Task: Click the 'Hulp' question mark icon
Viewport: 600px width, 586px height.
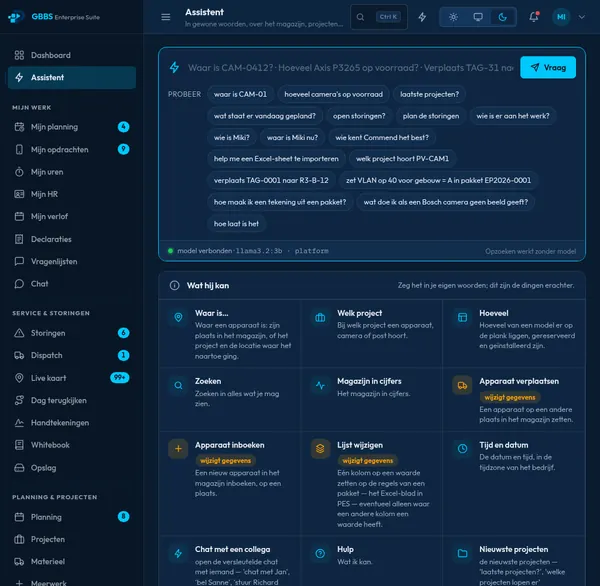Action: [320, 553]
